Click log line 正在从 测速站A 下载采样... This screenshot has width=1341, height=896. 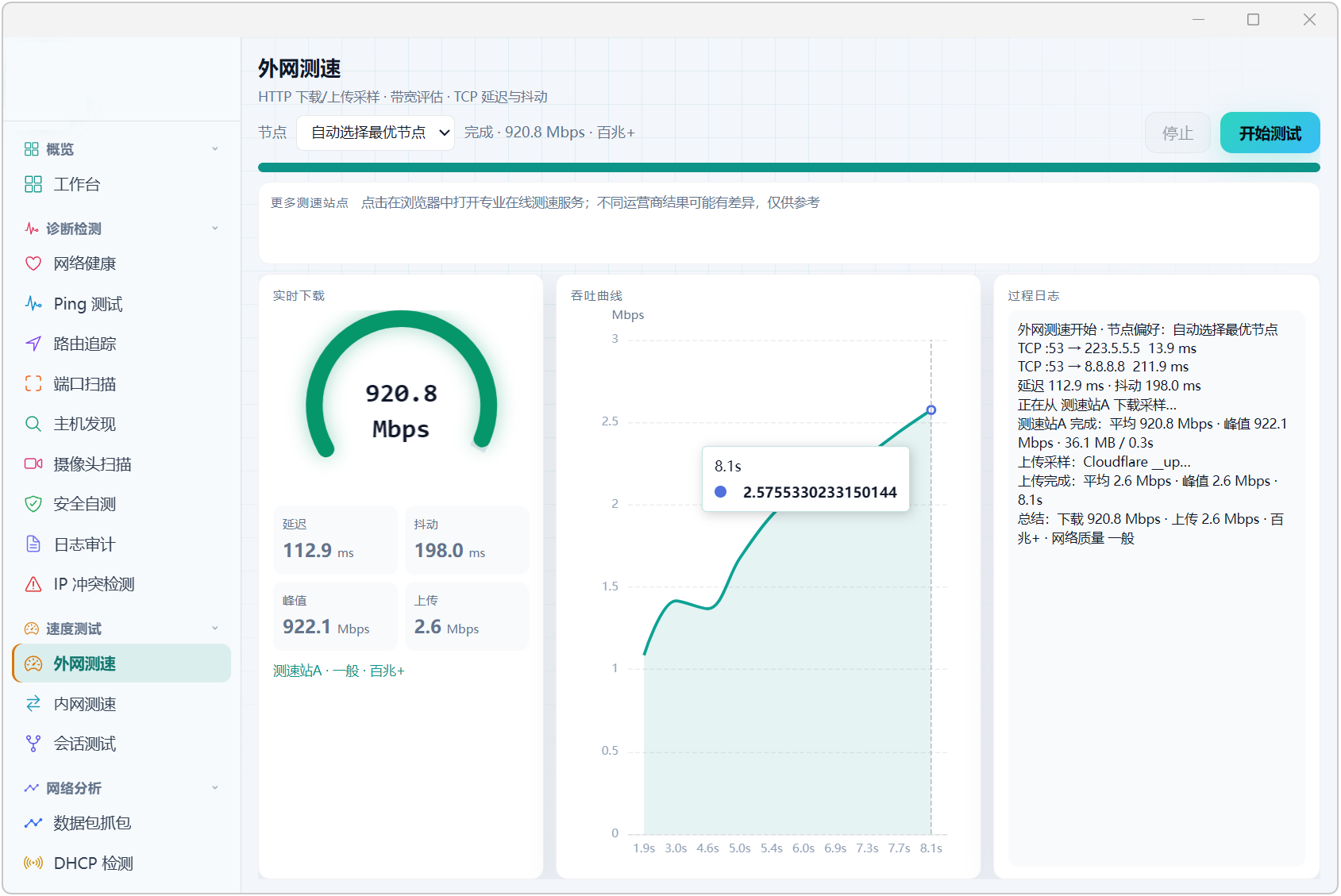point(1096,405)
